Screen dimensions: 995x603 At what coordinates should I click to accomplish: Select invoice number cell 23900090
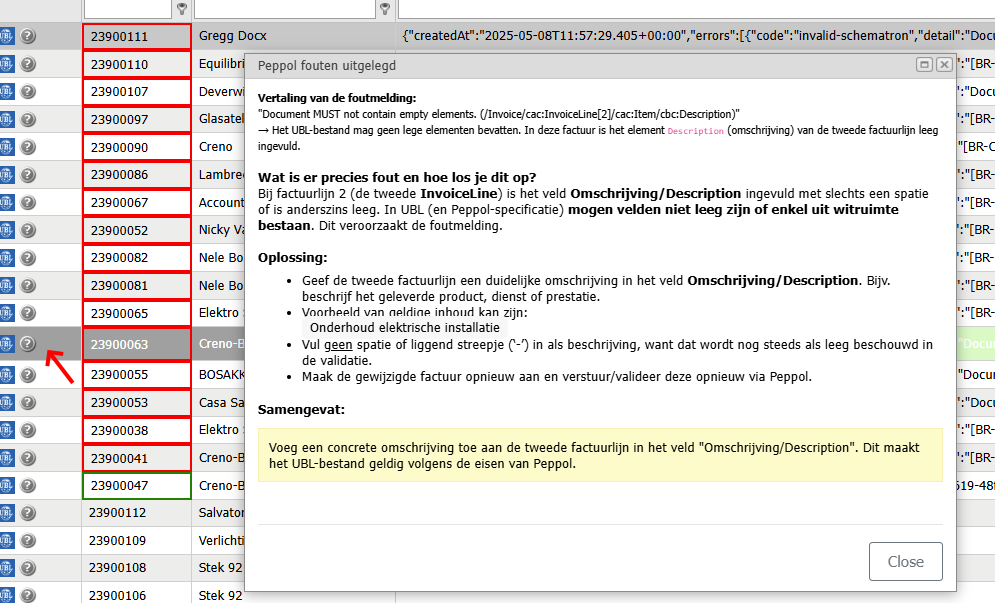(136, 147)
